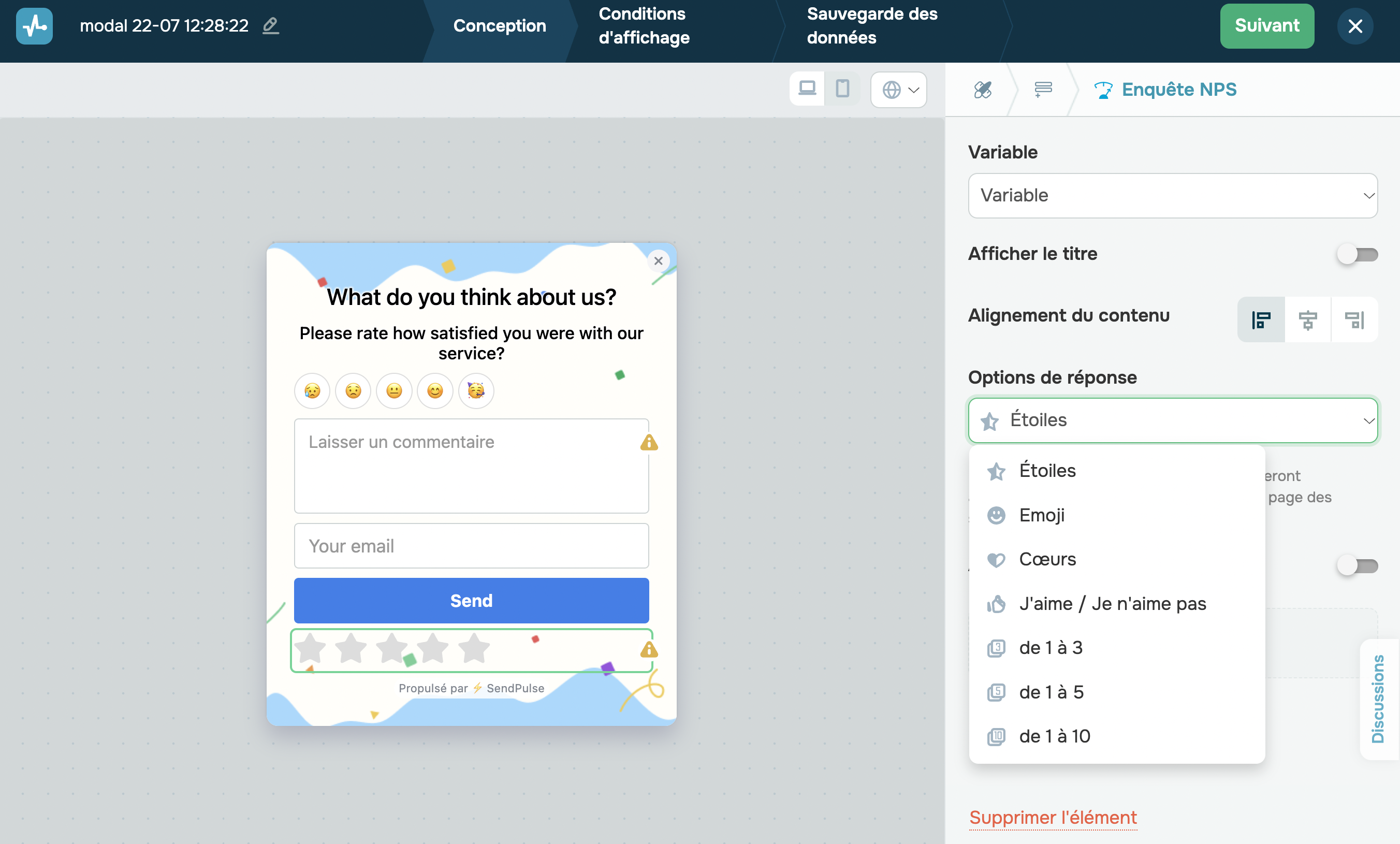
Task: Switch to desktop preview icon
Action: click(807, 89)
